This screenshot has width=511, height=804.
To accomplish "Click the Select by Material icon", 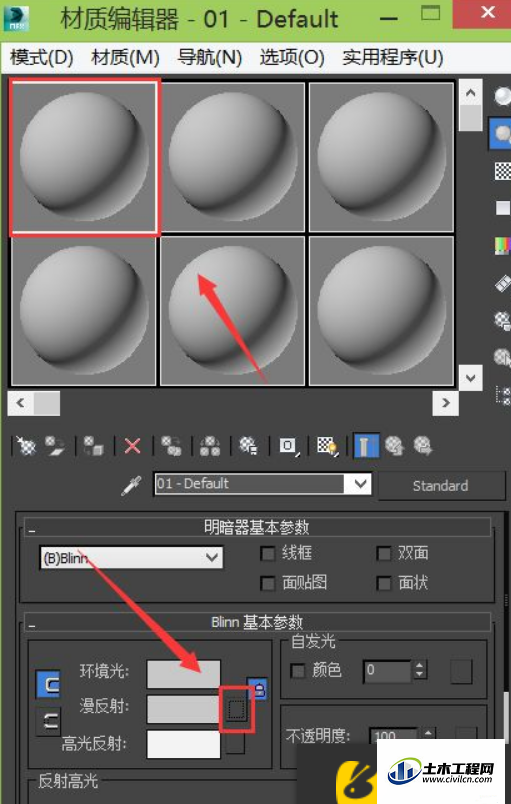I will point(502,357).
